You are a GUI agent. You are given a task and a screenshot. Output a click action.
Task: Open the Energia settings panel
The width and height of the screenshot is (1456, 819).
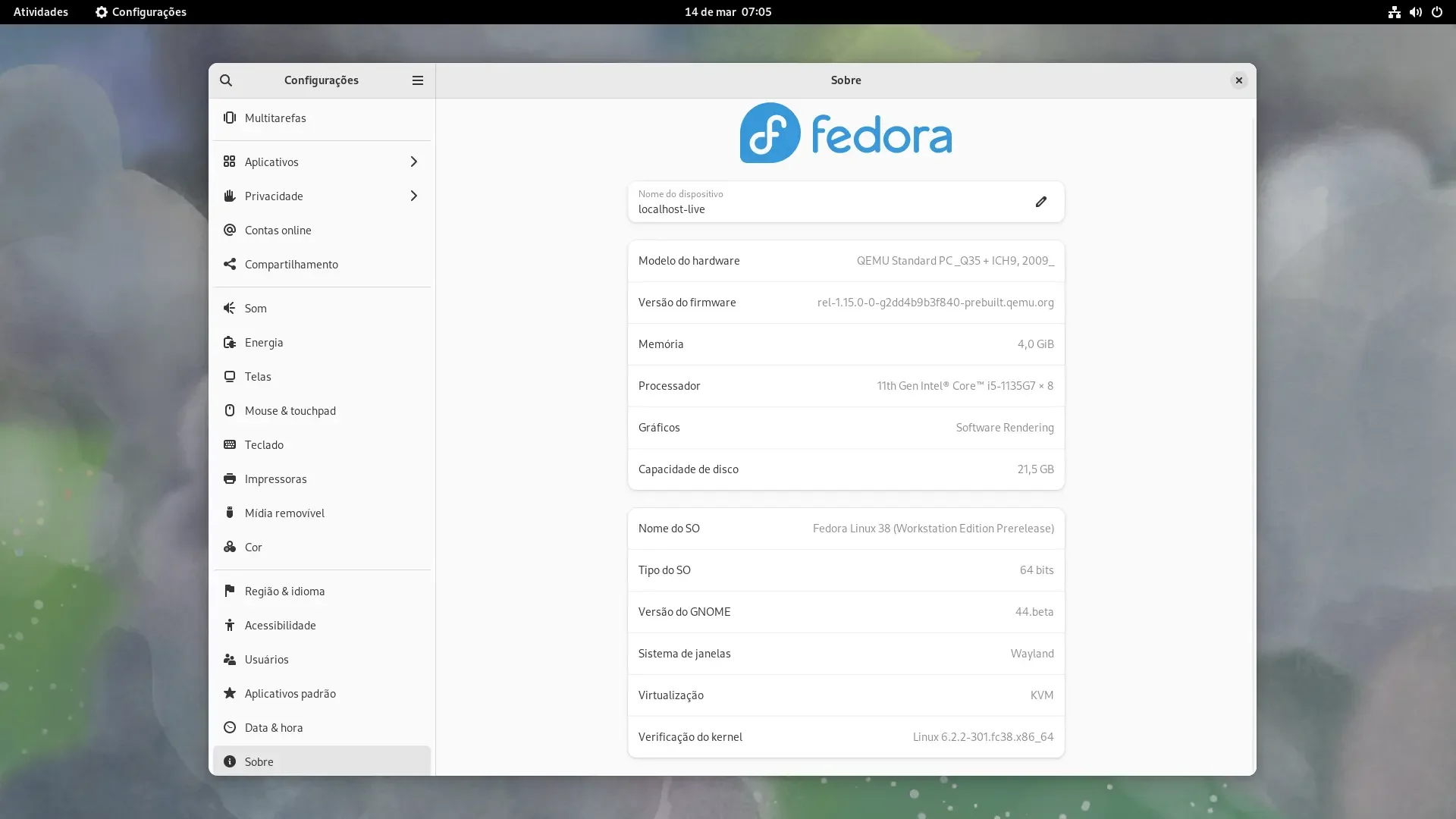(322, 342)
